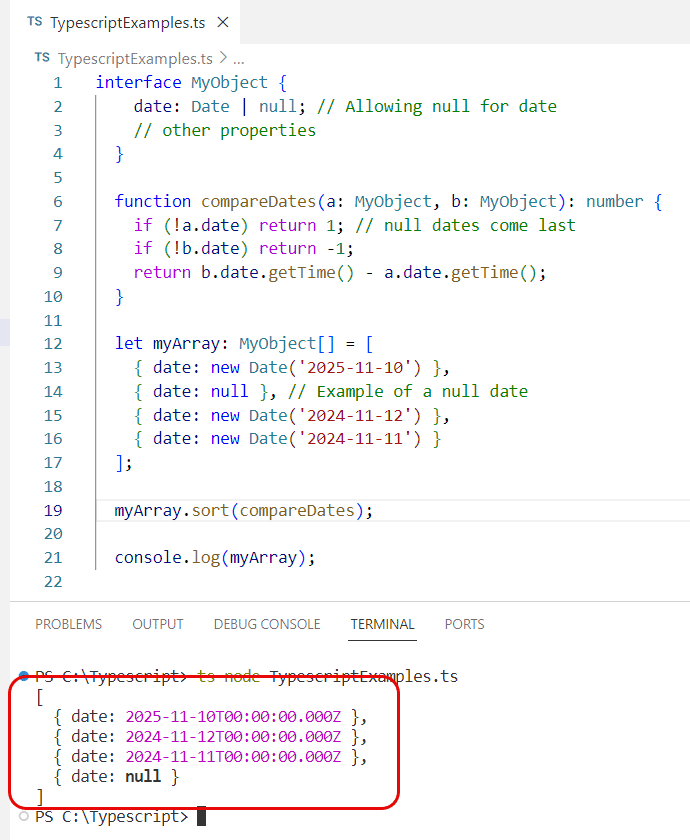Click the empty circle marker beside the last prompt
The height and width of the screenshot is (840, 690).
[x=24, y=816]
